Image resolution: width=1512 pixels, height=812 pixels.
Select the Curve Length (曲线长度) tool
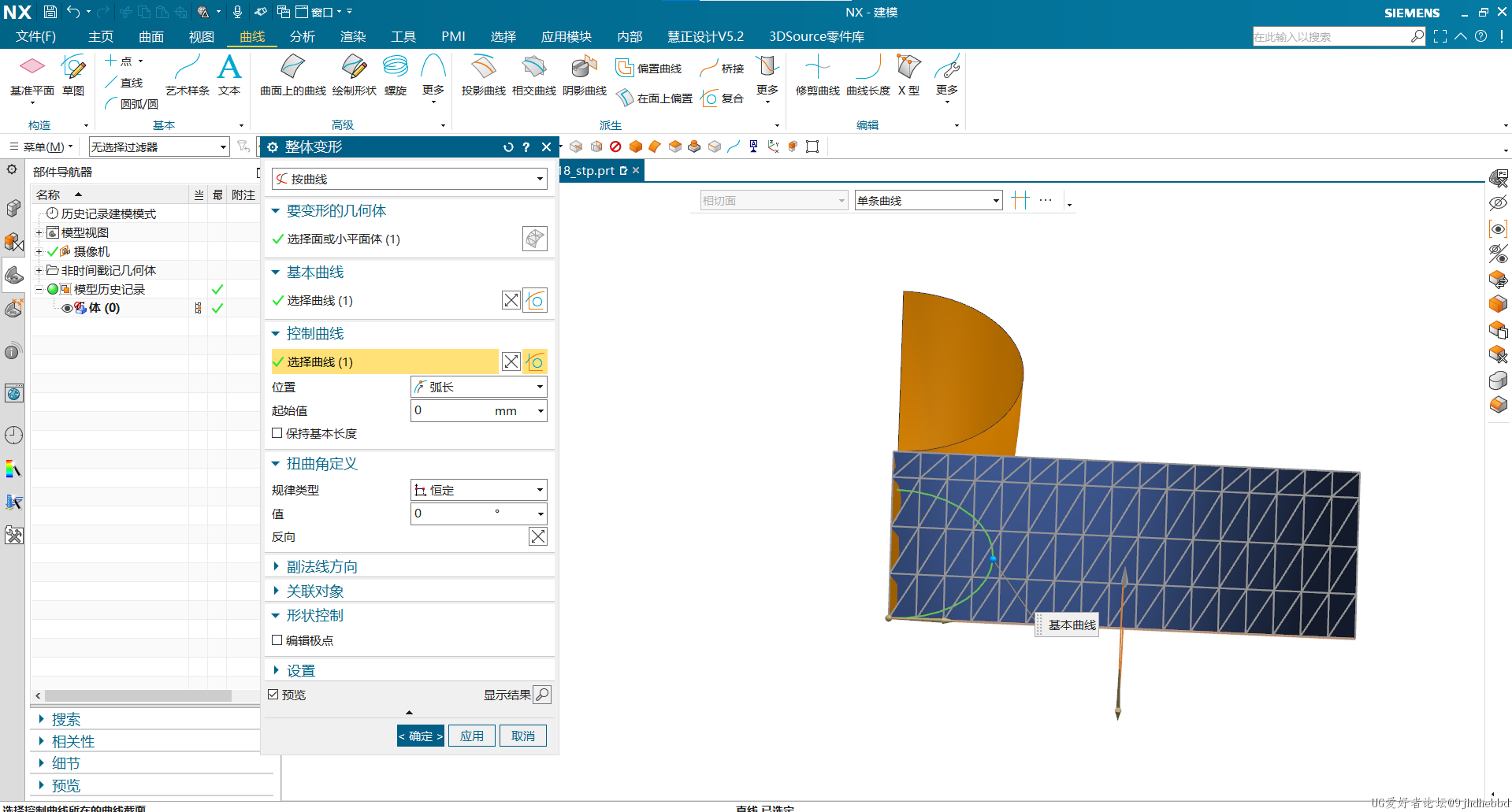[x=868, y=76]
